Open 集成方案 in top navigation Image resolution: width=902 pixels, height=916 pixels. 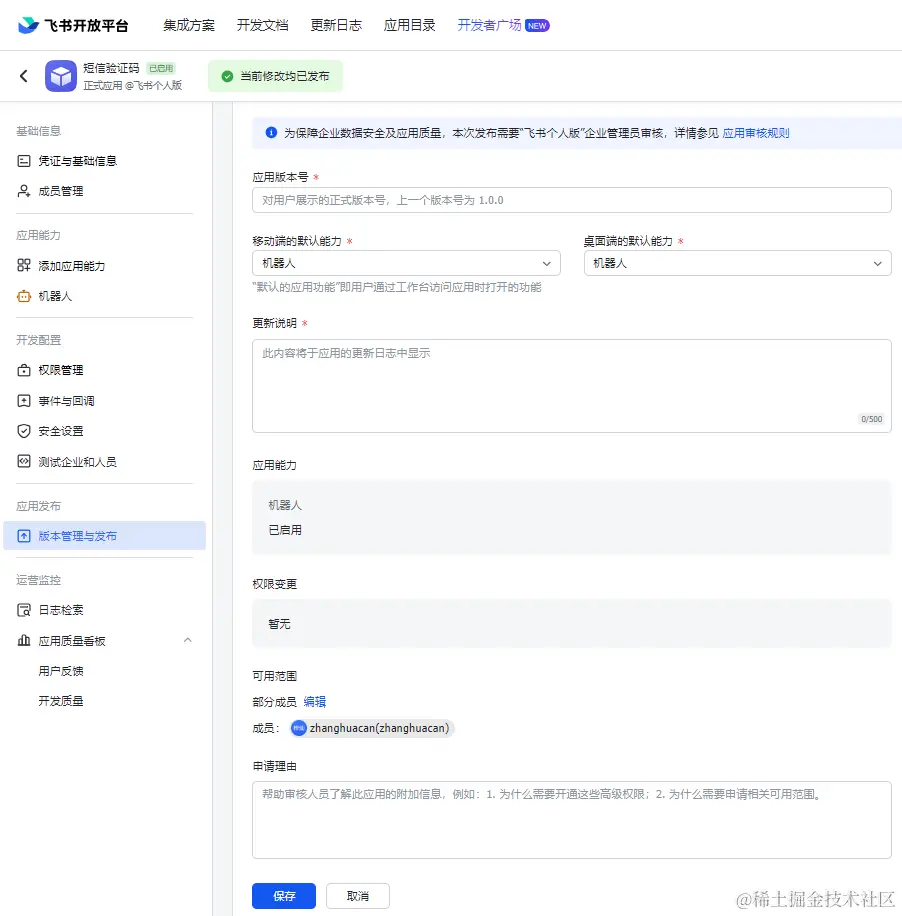click(189, 25)
